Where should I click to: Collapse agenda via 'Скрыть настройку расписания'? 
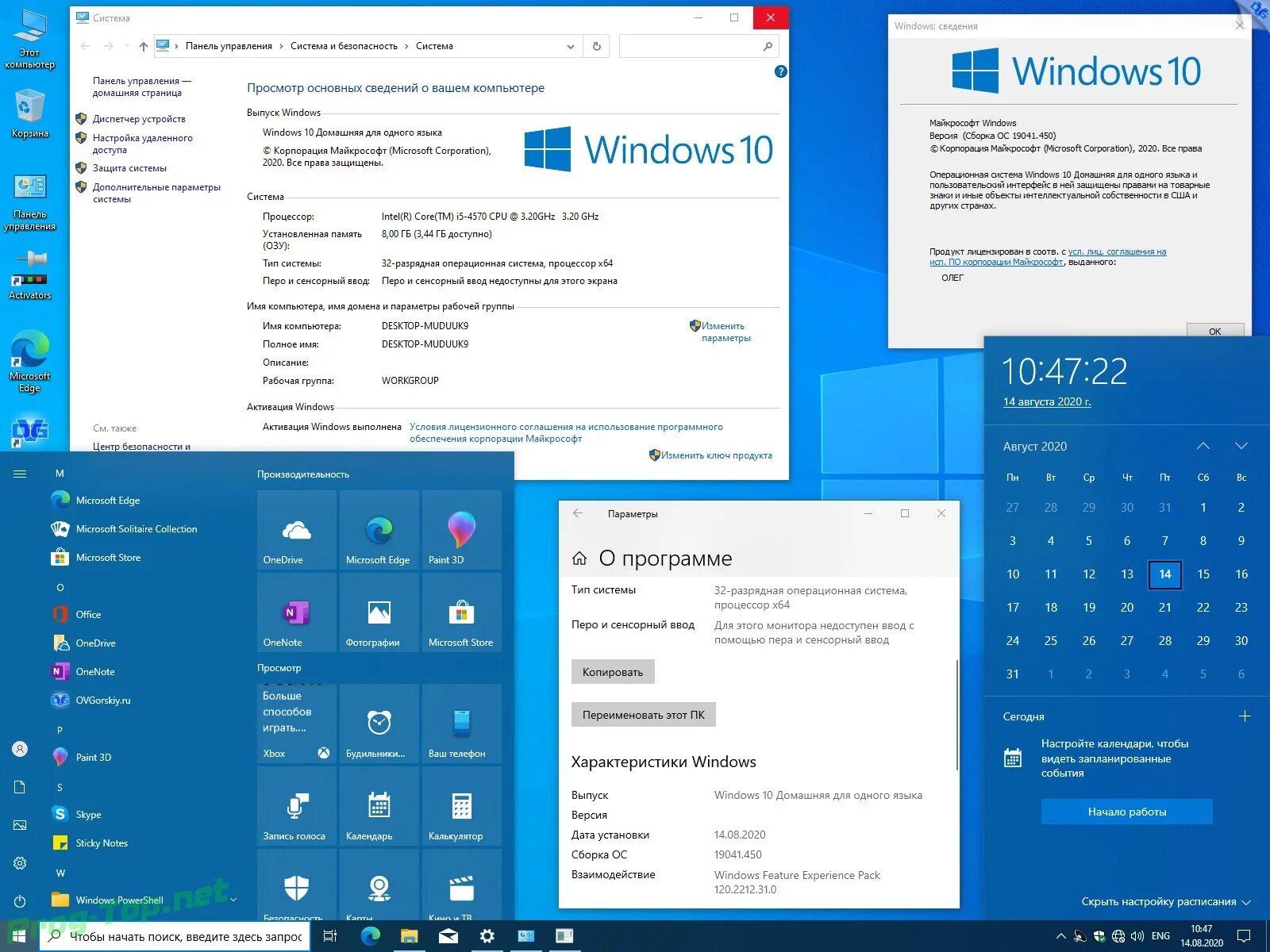tap(1165, 901)
